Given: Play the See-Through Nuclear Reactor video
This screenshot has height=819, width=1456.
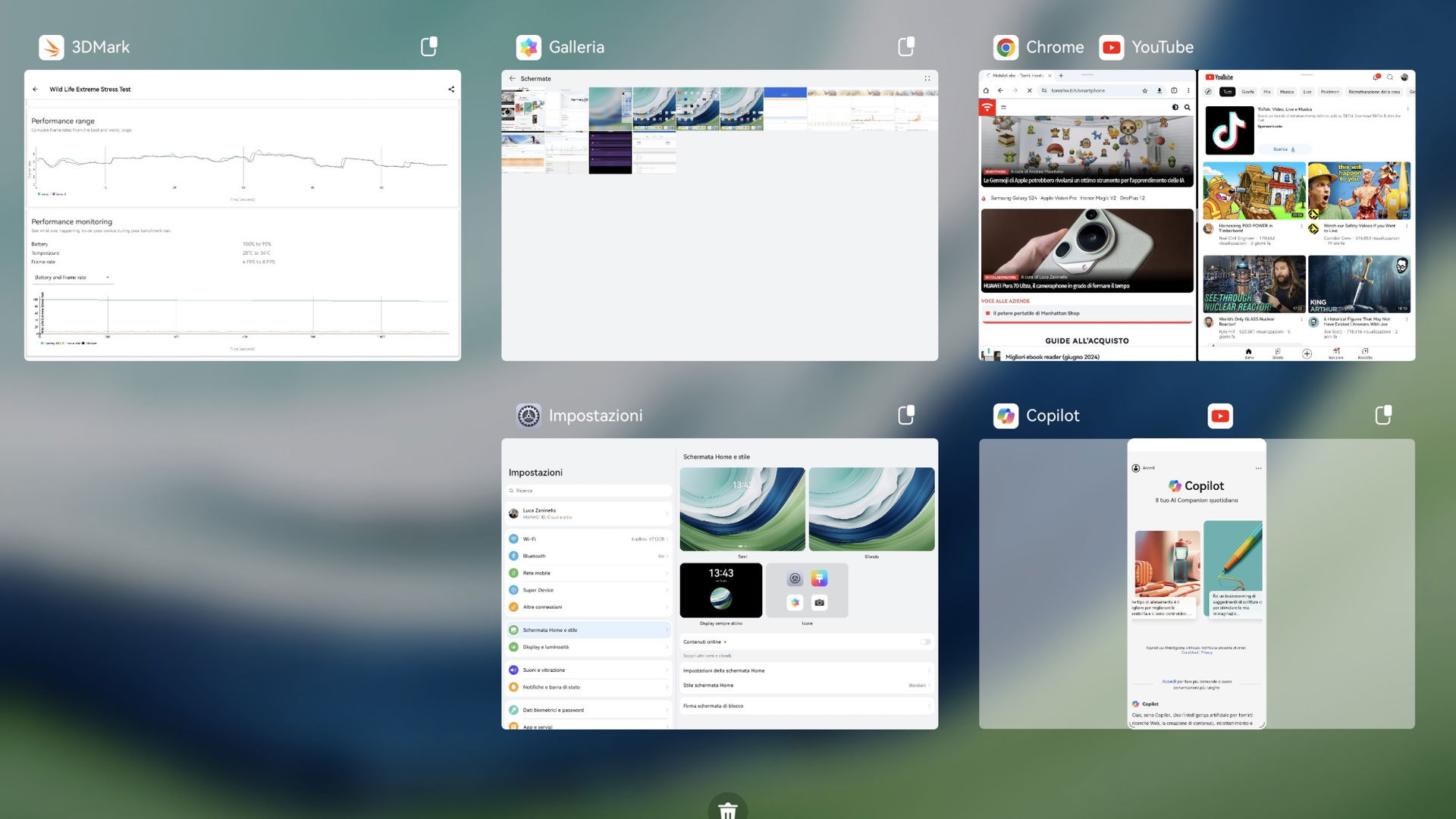Looking at the screenshot, I should click(x=1254, y=284).
